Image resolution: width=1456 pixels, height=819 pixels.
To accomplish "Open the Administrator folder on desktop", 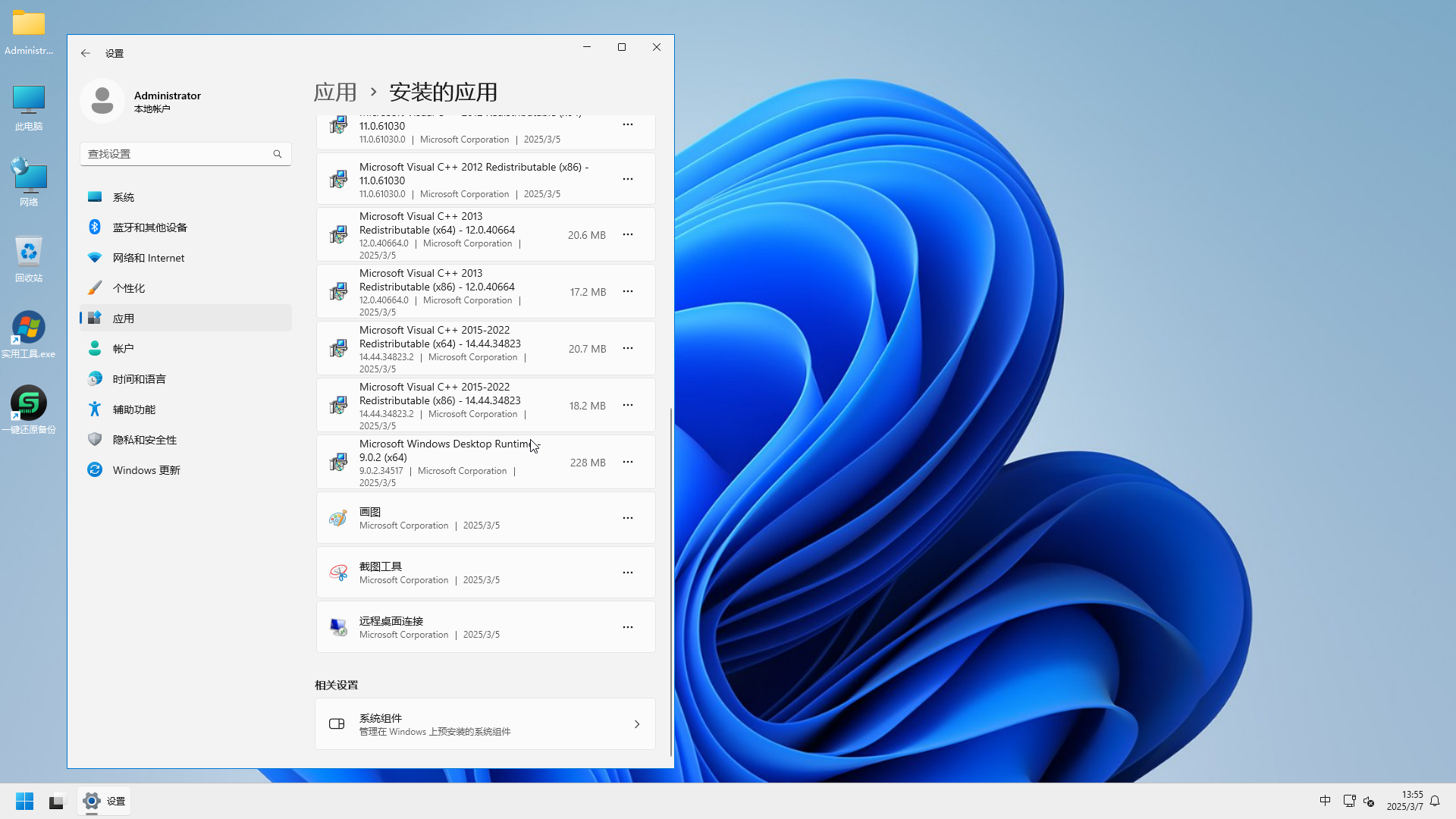I will point(29,32).
